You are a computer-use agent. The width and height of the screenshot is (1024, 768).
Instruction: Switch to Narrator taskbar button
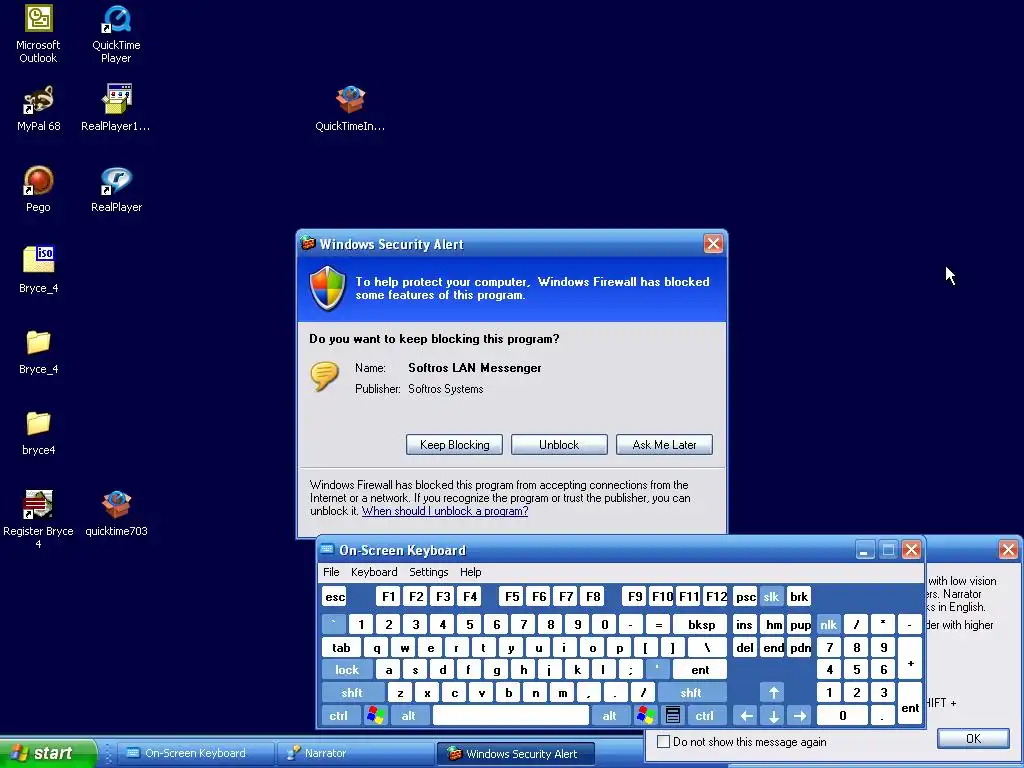pyautogui.click(x=353, y=753)
